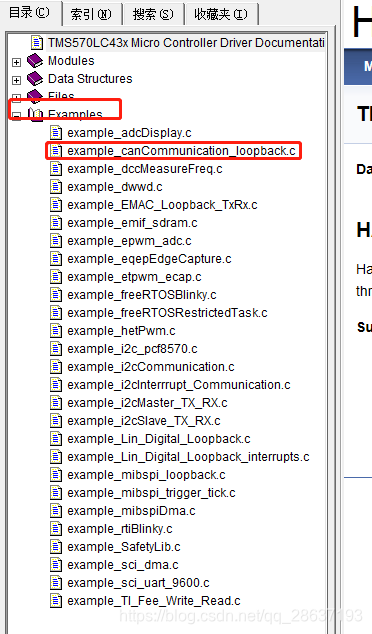372x634 pixels.
Task: Open example_dccMeasureFreq.c topic
Action: click(x=145, y=169)
